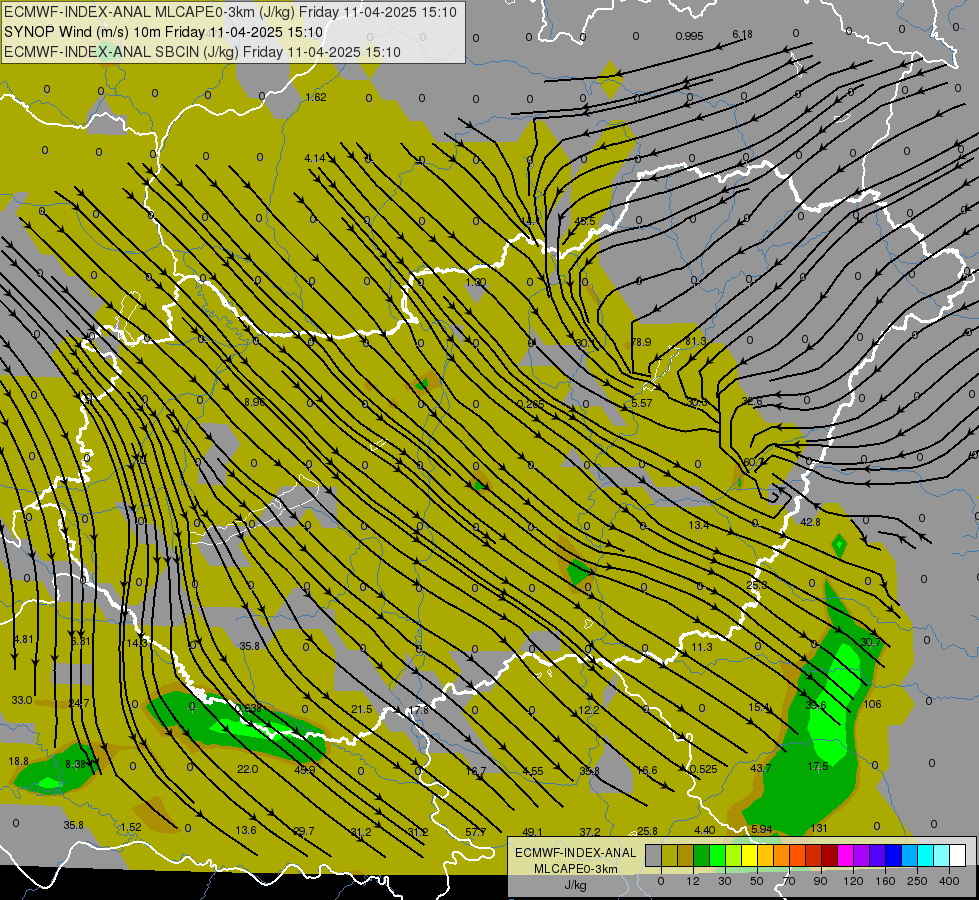This screenshot has width=979, height=900.
Task: Click map value 13.6
Action: click(246, 830)
